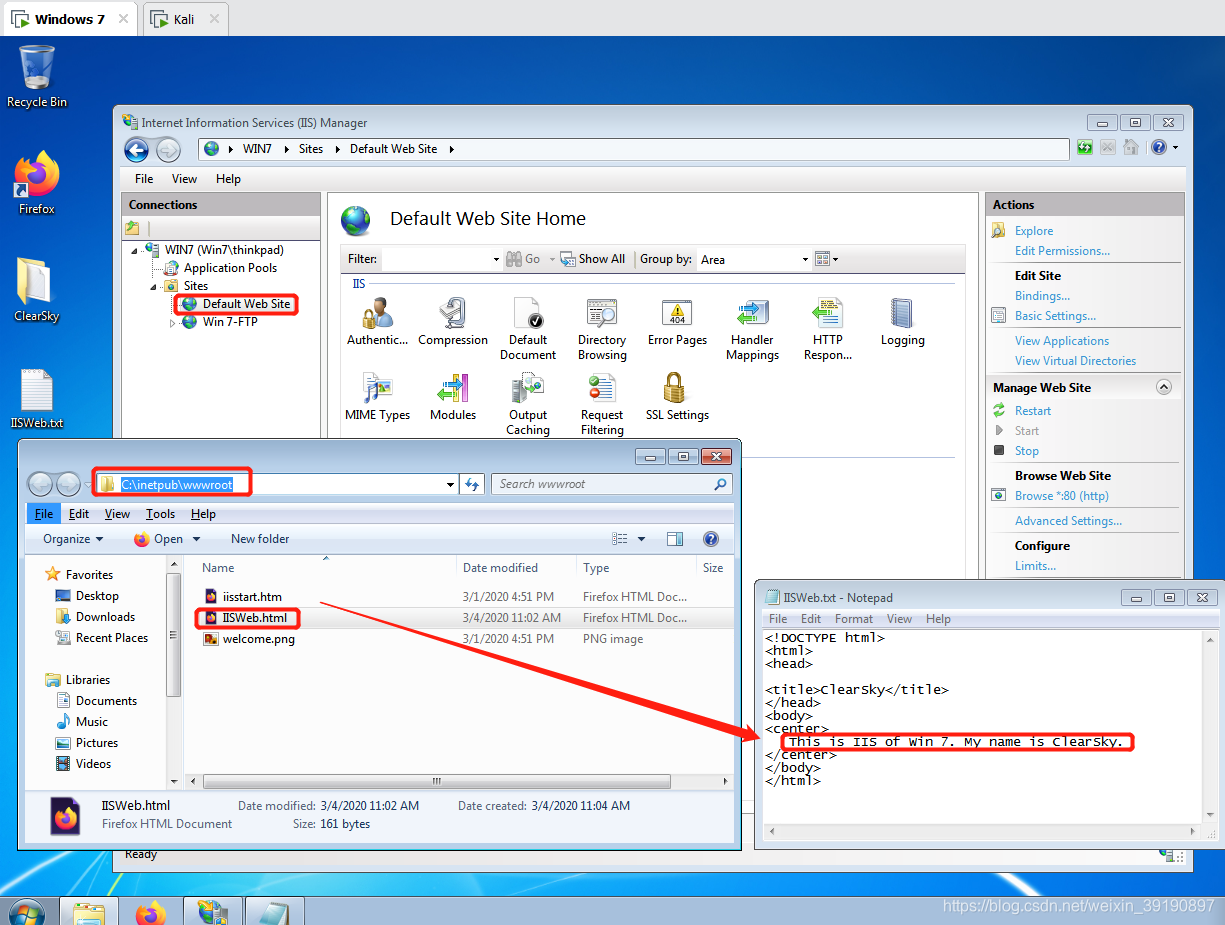Select the IISWeb.txt desktop file
The width and height of the screenshot is (1225, 925).
(x=37, y=398)
